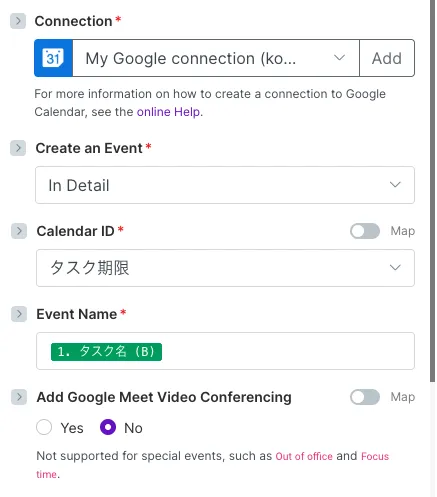Viewport: 437px width, 497px height.
Task: Click the Google Calendar icon in Connection
Action: tap(53, 58)
